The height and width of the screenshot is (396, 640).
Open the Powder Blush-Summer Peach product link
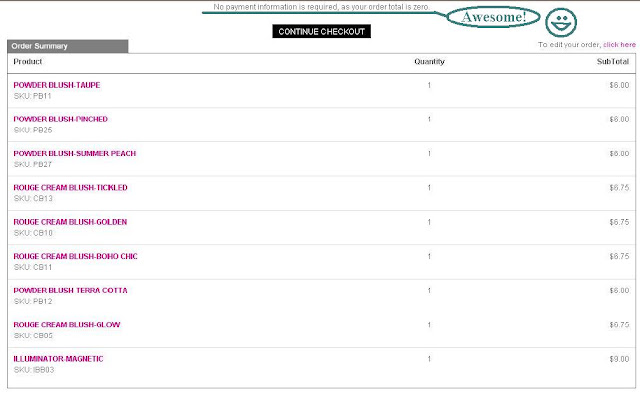[75, 154]
